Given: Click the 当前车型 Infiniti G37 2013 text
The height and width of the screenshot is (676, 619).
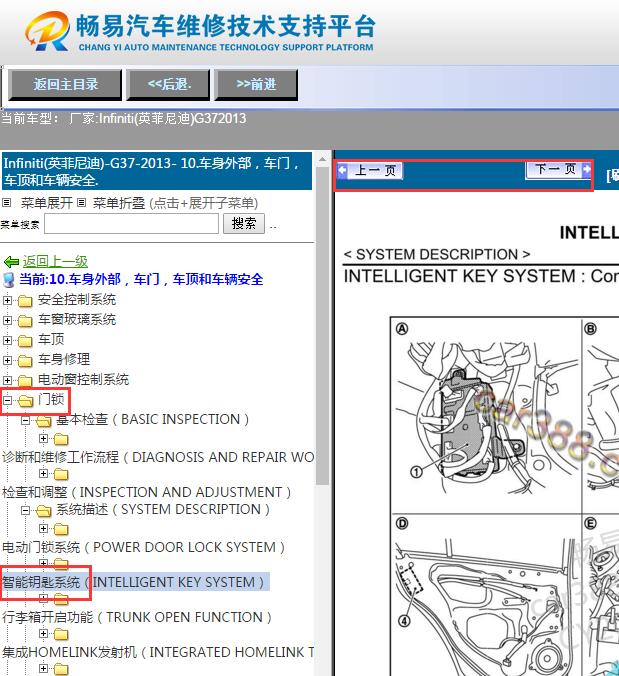Looking at the screenshot, I should 124,118.
